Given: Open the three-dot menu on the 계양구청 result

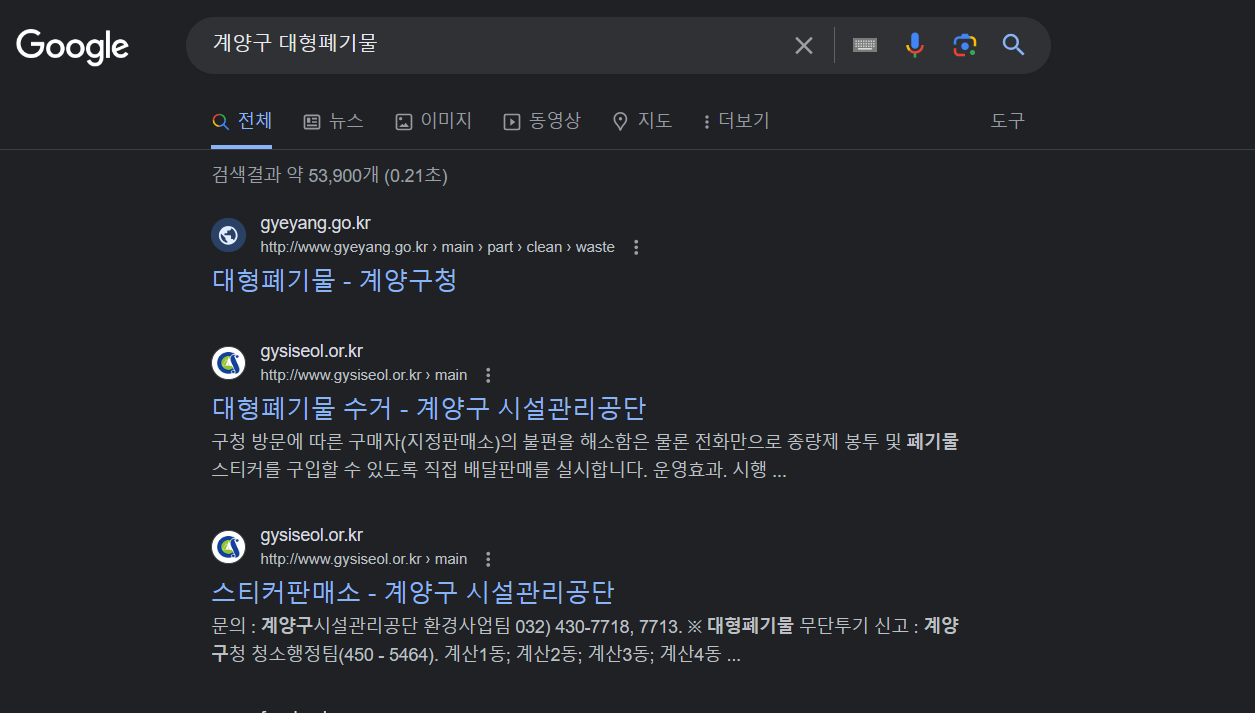Looking at the screenshot, I should point(636,246).
